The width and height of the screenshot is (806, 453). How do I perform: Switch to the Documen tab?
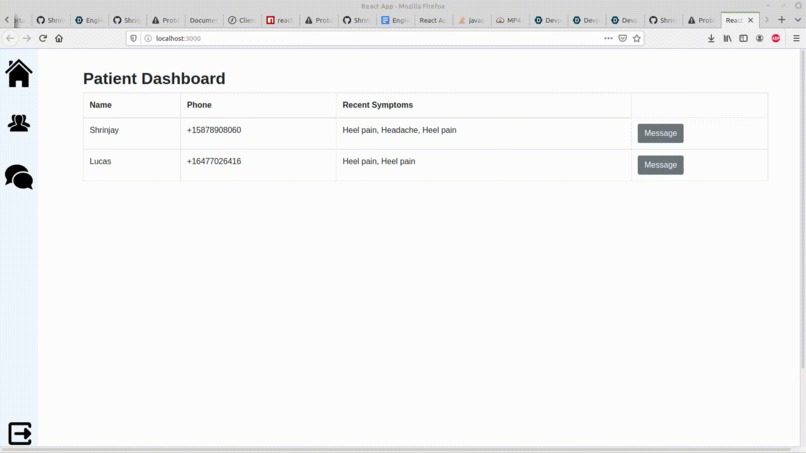[x=203, y=20]
